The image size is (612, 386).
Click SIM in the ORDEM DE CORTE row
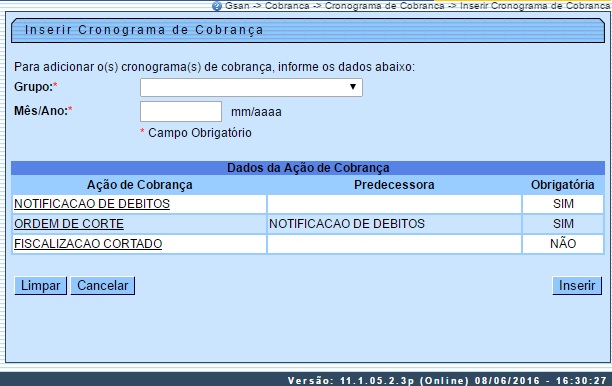[x=563, y=224]
